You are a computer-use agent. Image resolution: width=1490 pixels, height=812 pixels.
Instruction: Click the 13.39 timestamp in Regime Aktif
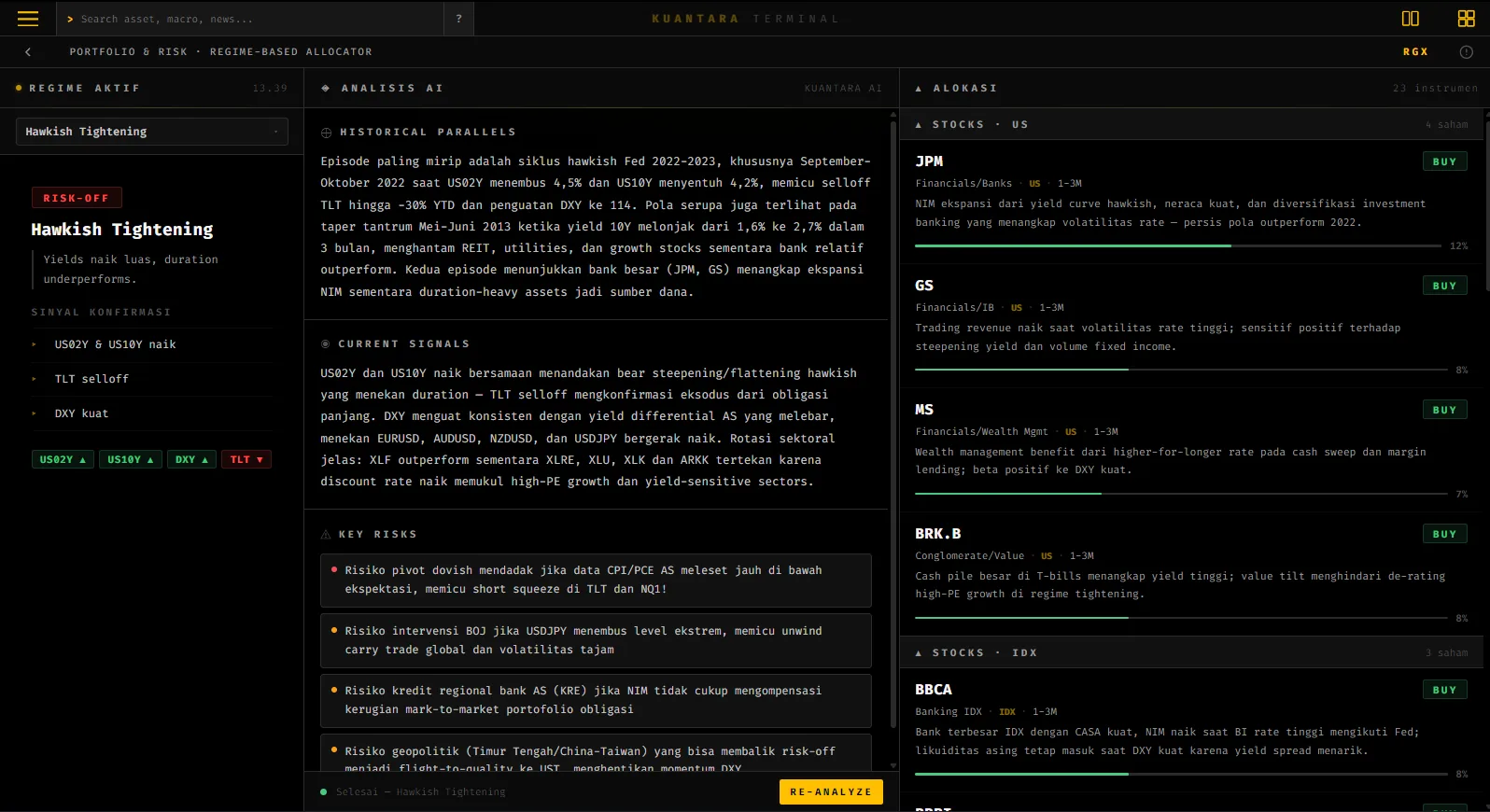point(270,89)
